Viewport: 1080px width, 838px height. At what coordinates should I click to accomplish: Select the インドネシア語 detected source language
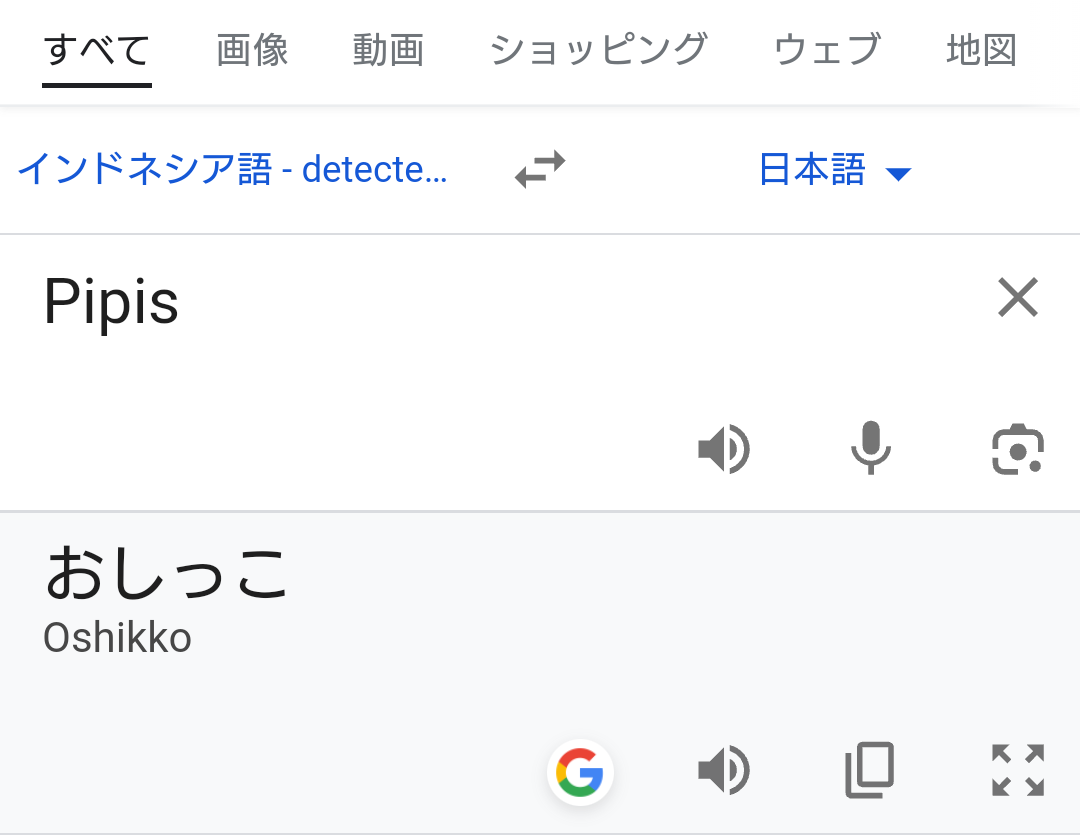(x=232, y=170)
